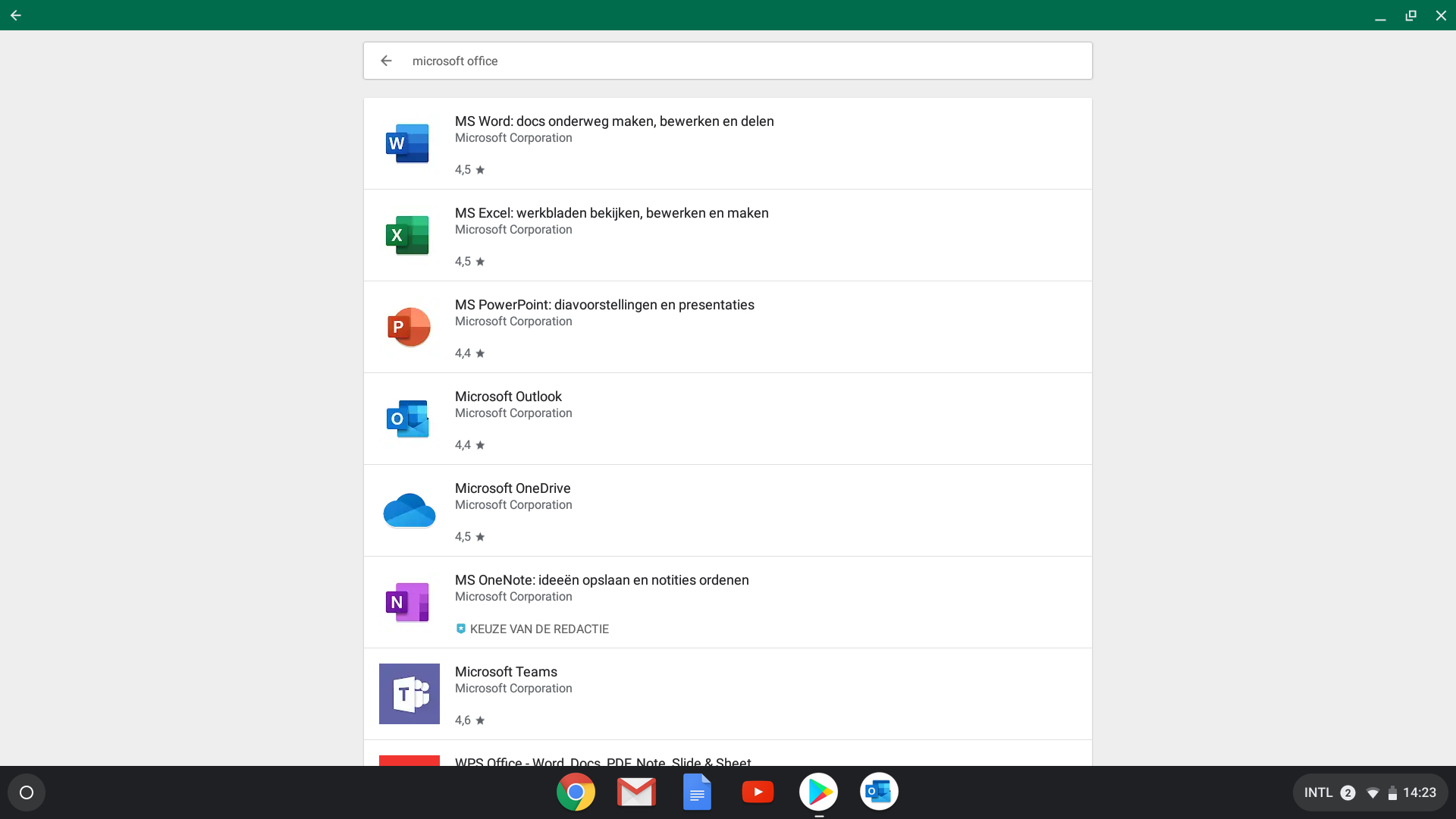
Task: Click the Editors' Choice badge icon for OneNote
Action: pos(460,629)
